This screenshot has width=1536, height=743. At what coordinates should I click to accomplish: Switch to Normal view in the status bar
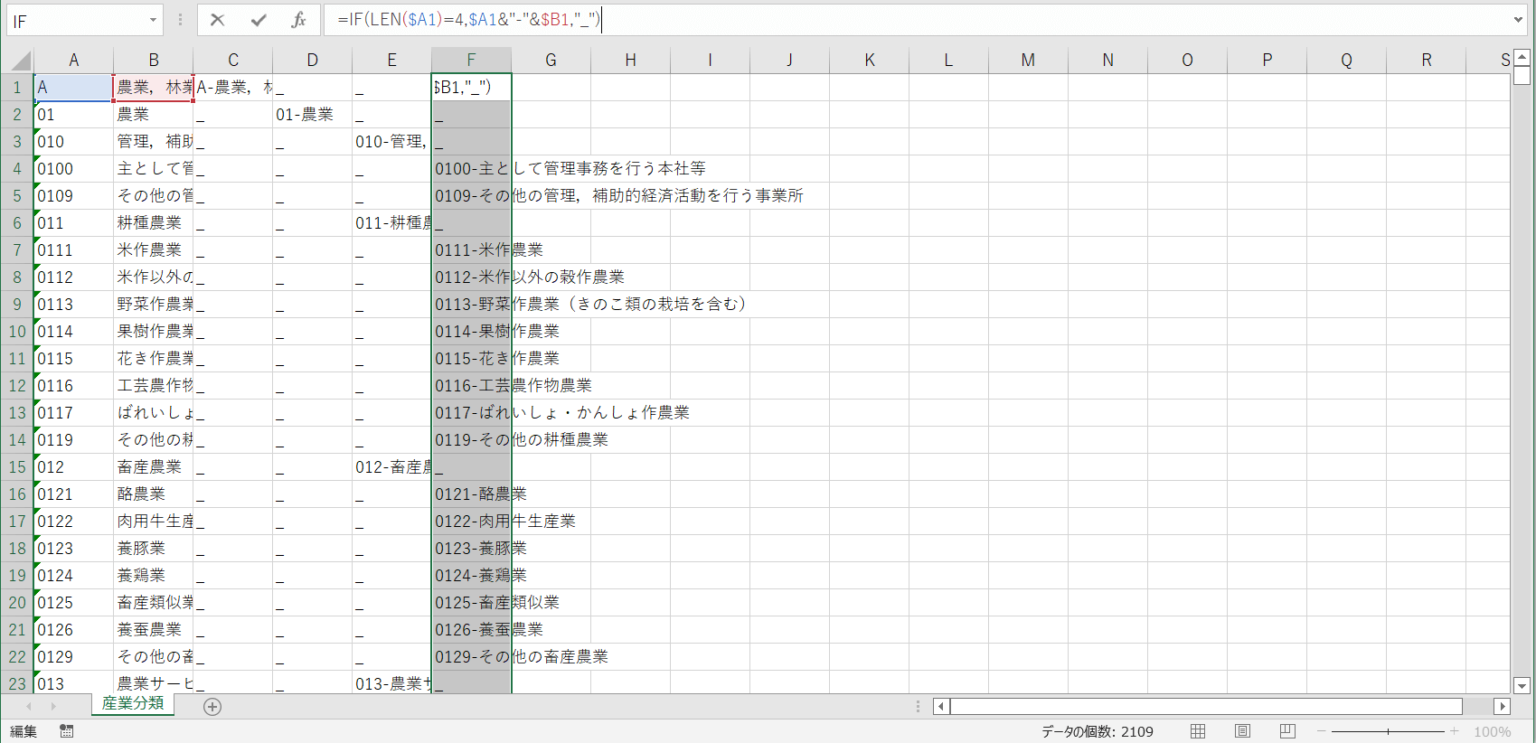(1197, 732)
